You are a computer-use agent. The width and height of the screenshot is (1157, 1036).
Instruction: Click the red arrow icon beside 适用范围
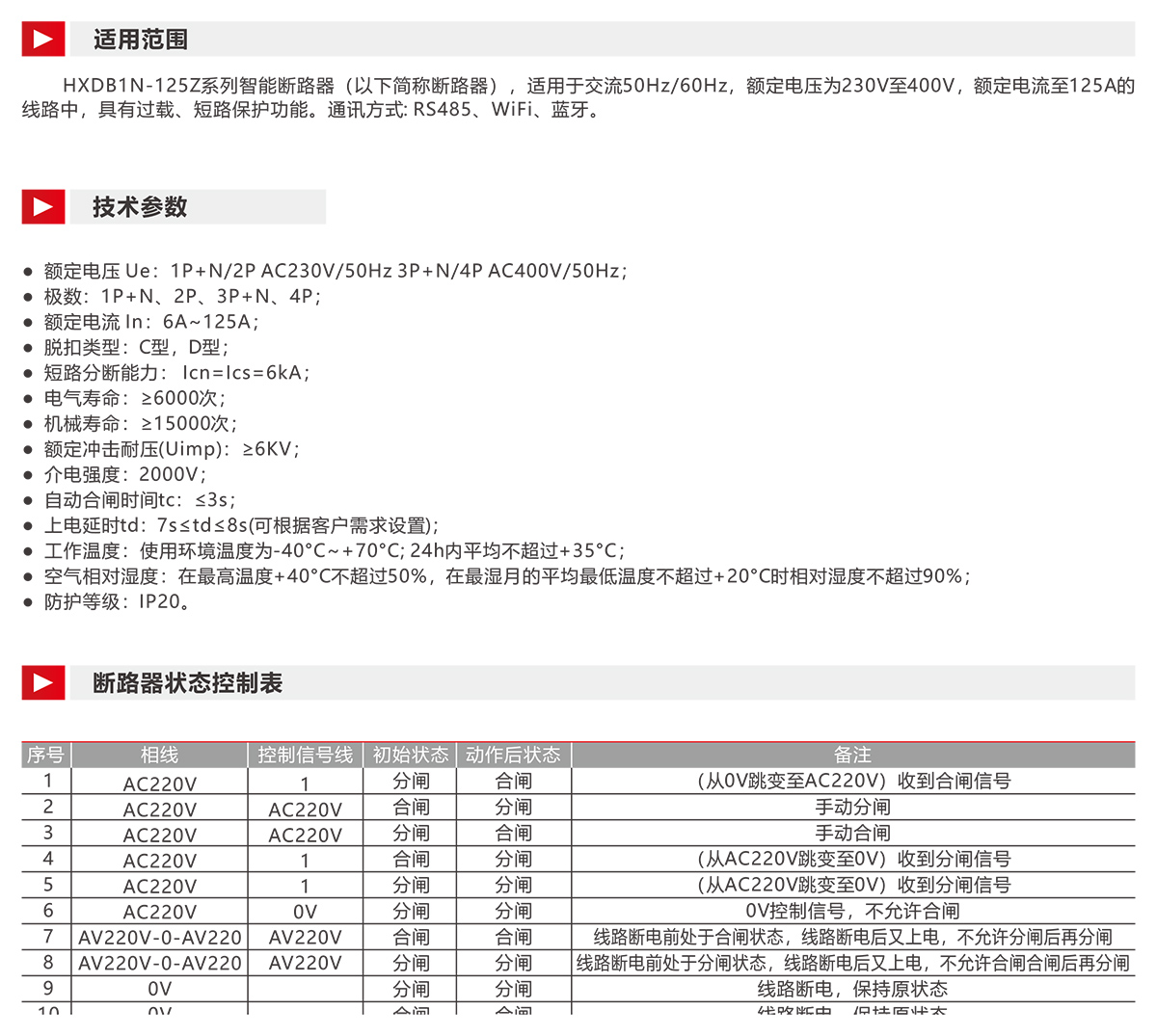43,40
